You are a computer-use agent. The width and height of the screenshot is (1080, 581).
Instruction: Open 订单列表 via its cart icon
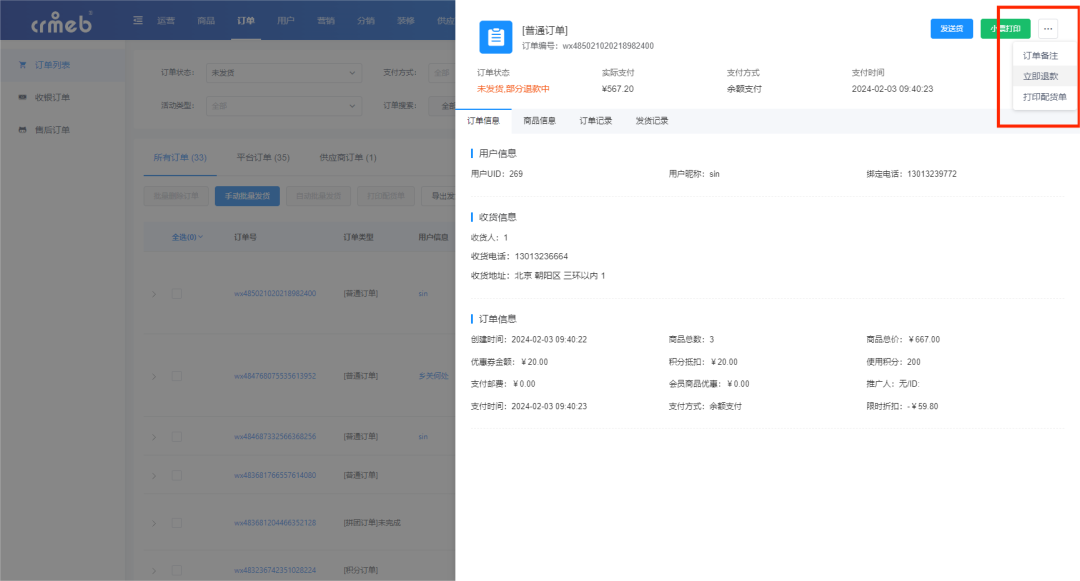23,65
